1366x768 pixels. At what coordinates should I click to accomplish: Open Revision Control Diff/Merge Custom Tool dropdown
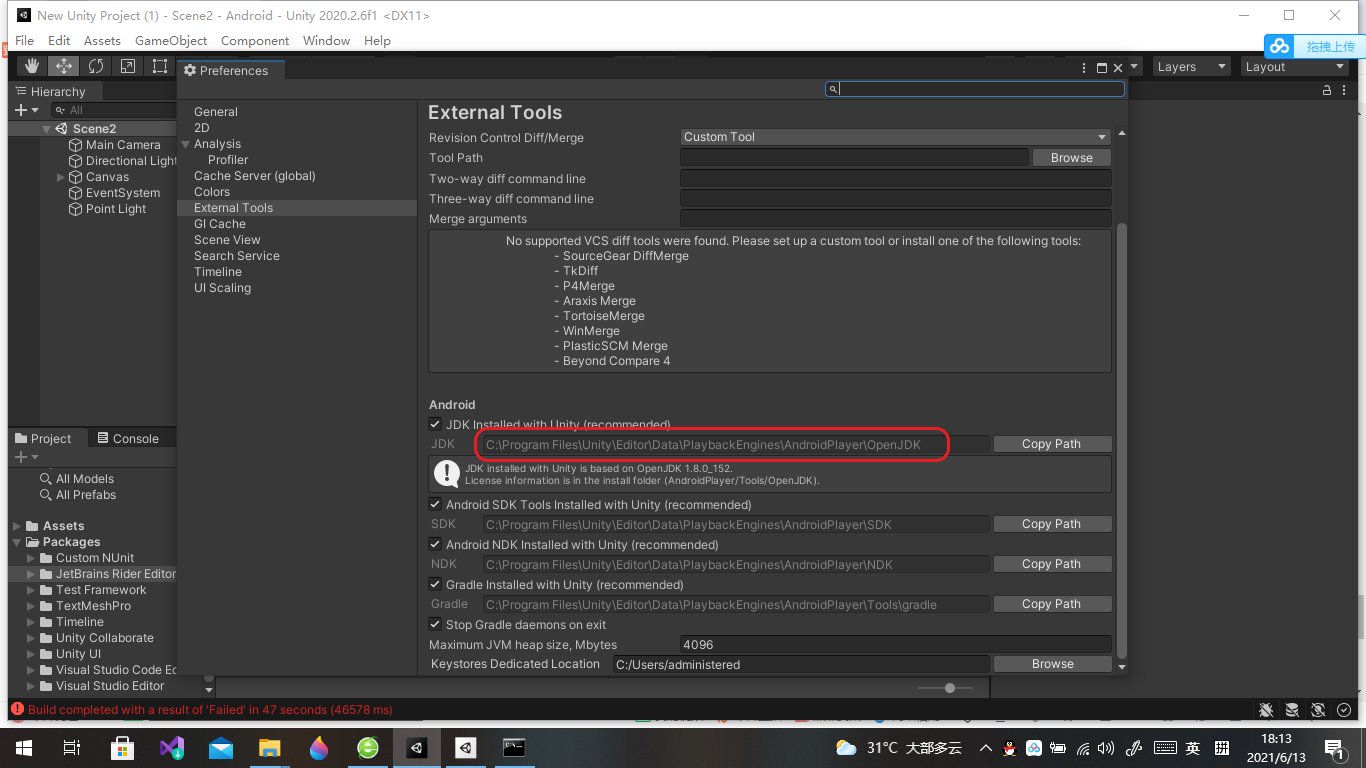pos(895,137)
